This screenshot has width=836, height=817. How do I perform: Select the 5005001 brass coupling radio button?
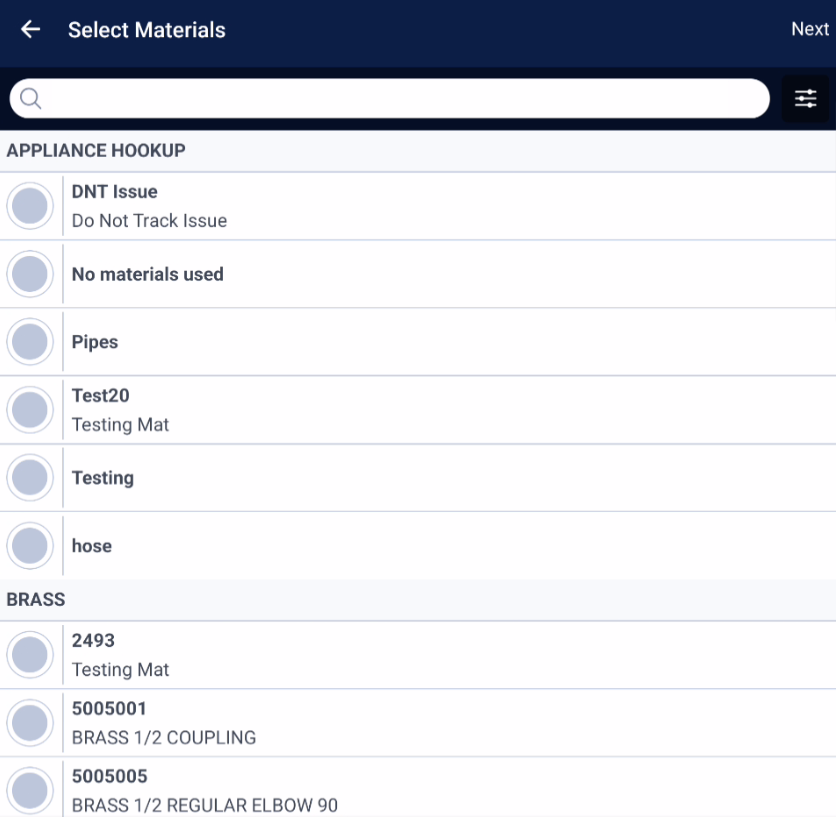(30, 723)
